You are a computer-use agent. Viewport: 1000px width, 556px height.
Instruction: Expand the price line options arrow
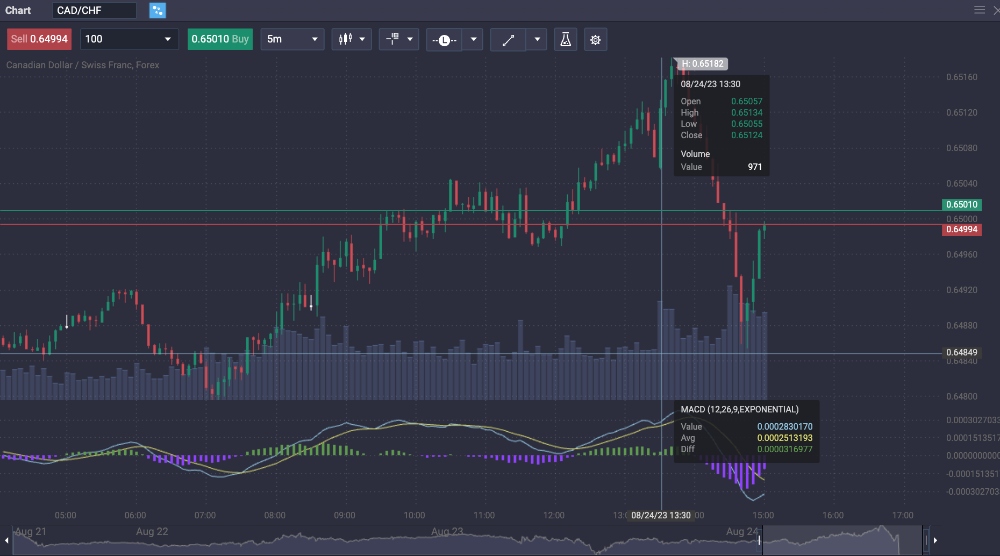473,40
